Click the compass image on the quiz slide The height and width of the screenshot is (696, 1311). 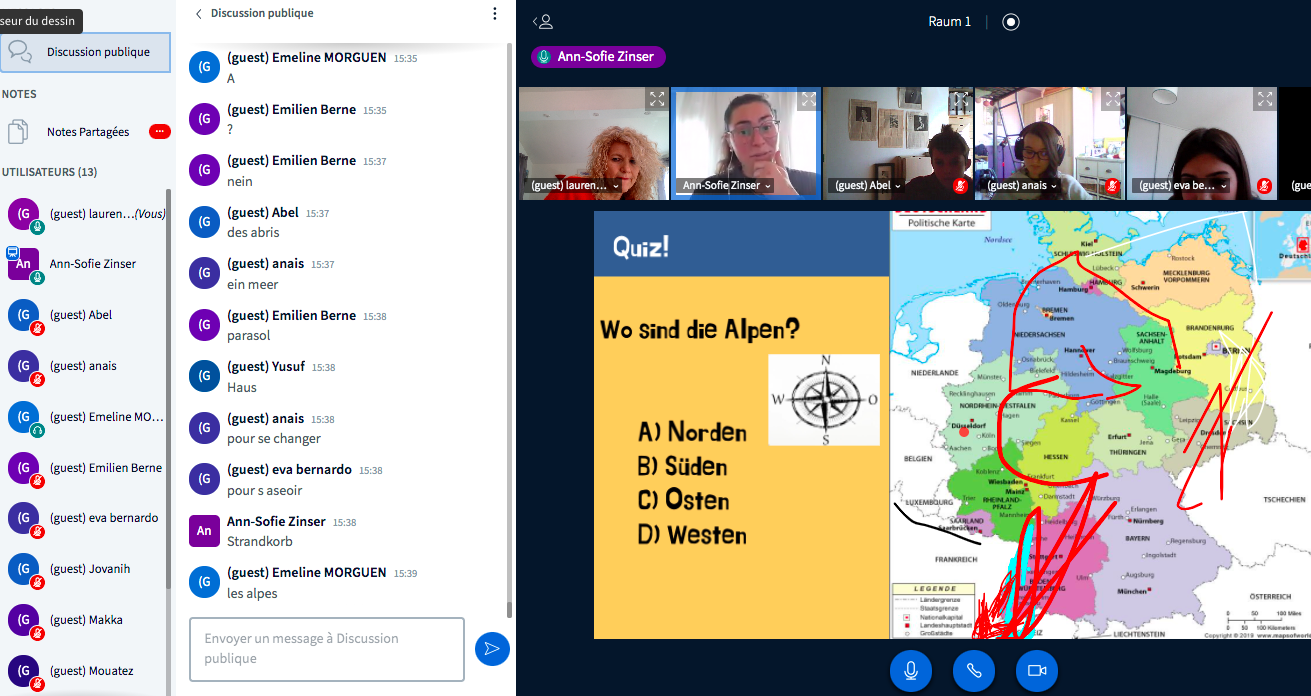point(824,400)
